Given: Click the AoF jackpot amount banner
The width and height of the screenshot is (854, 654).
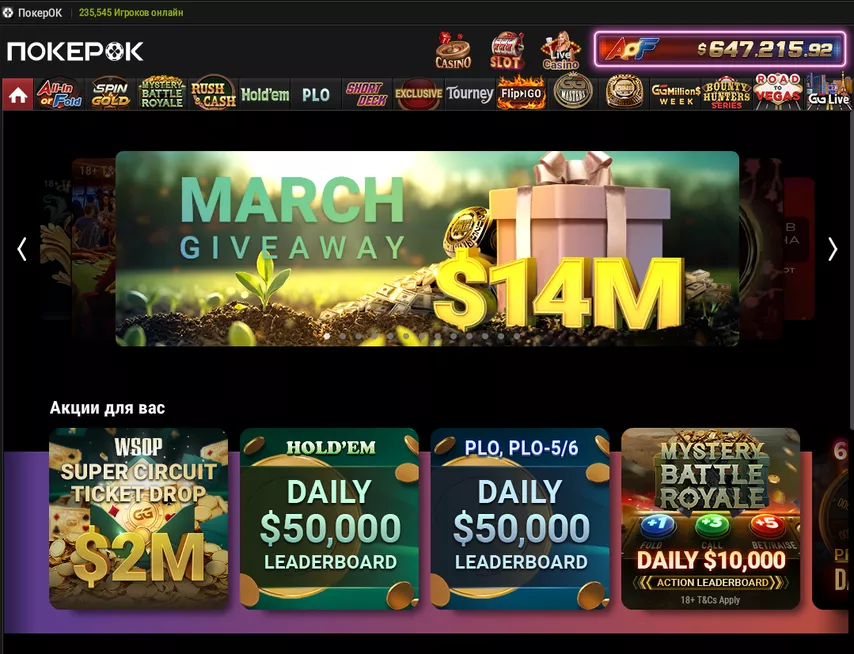Looking at the screenshot, I should click(720, 50).
